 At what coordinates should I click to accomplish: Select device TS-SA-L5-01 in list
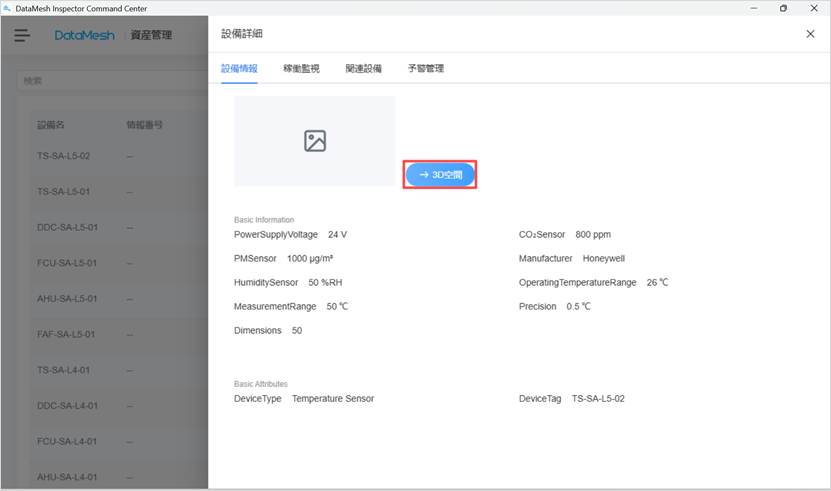[x=64, y=191]
